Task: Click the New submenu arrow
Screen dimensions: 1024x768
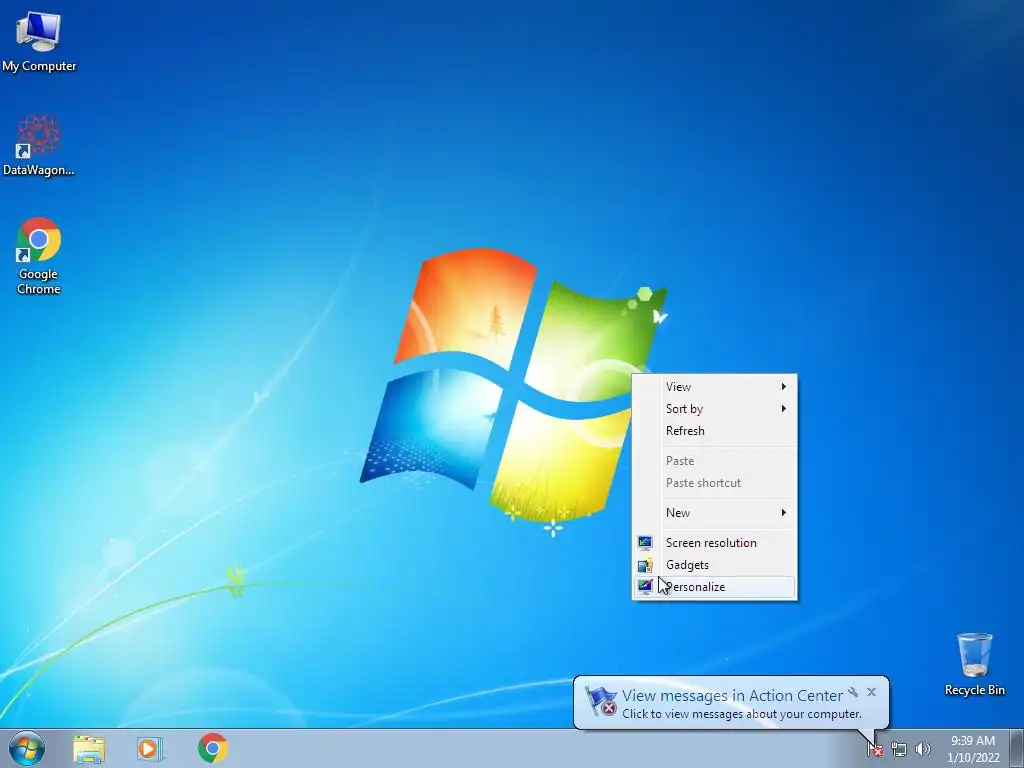Action: tap(784, 513)
